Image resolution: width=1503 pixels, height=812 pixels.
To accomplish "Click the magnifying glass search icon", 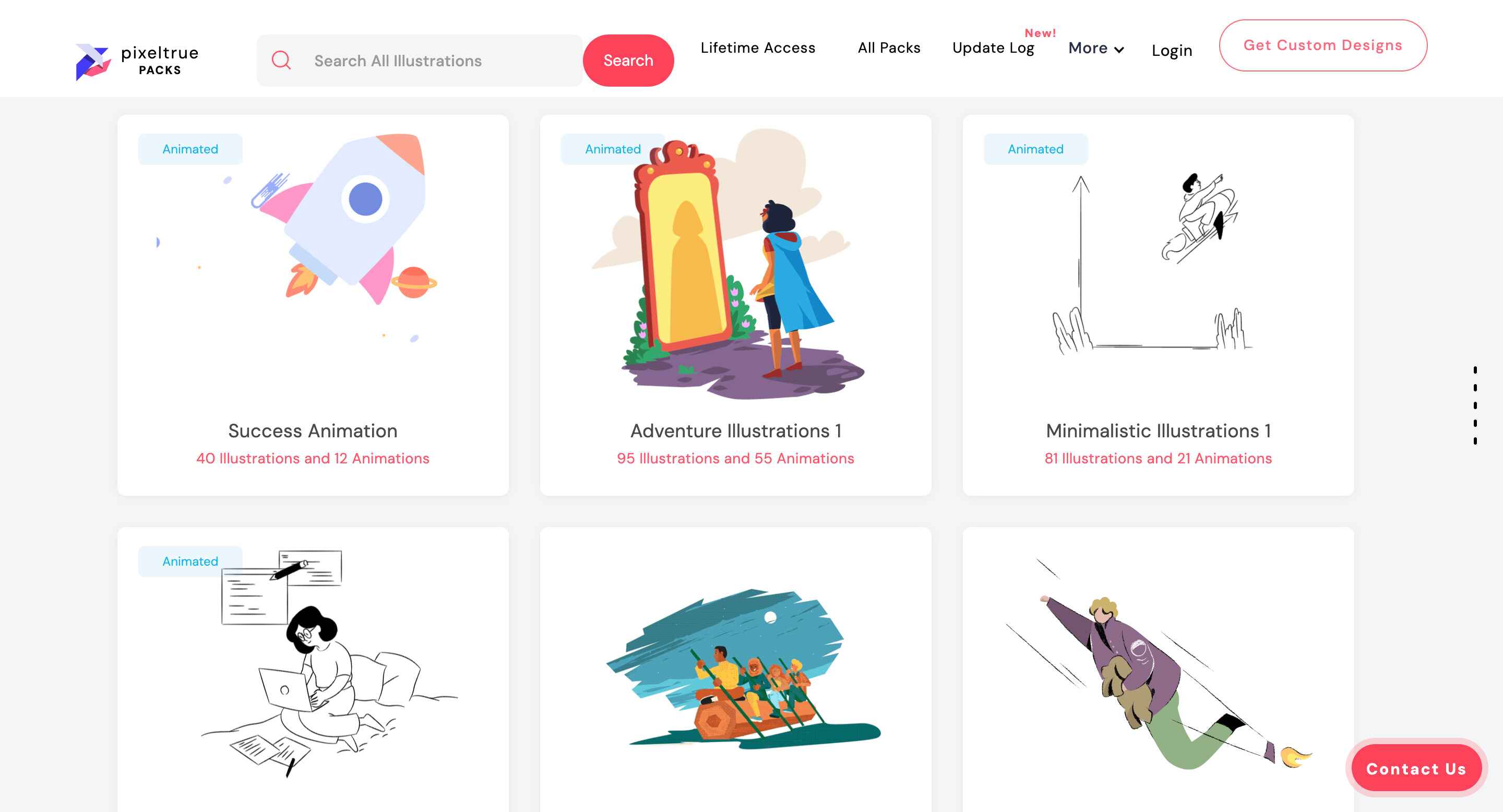I will click(281, 60).
